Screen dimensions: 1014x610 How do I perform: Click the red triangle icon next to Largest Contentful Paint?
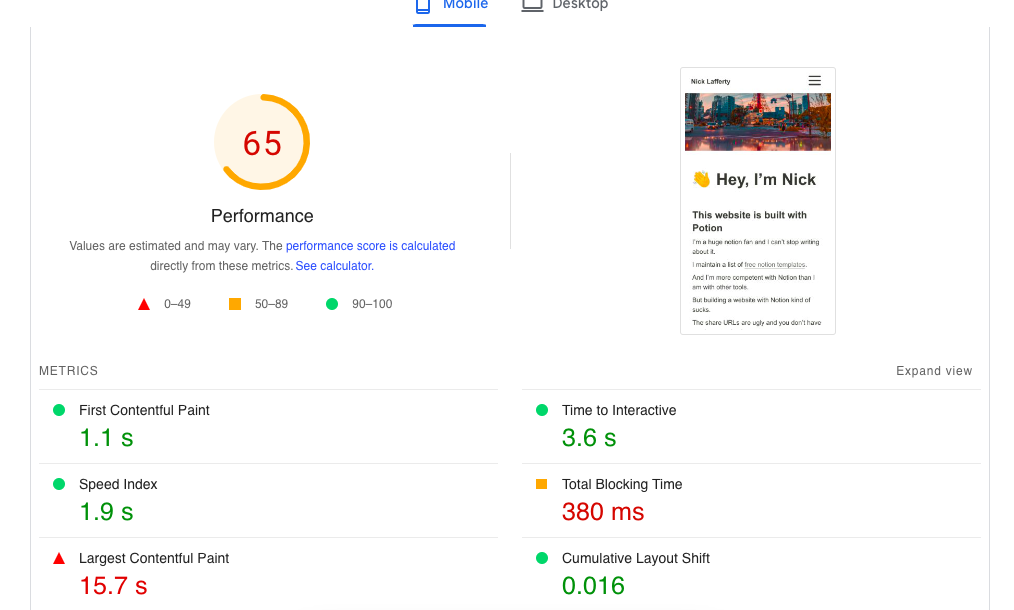tap(59, 557)
